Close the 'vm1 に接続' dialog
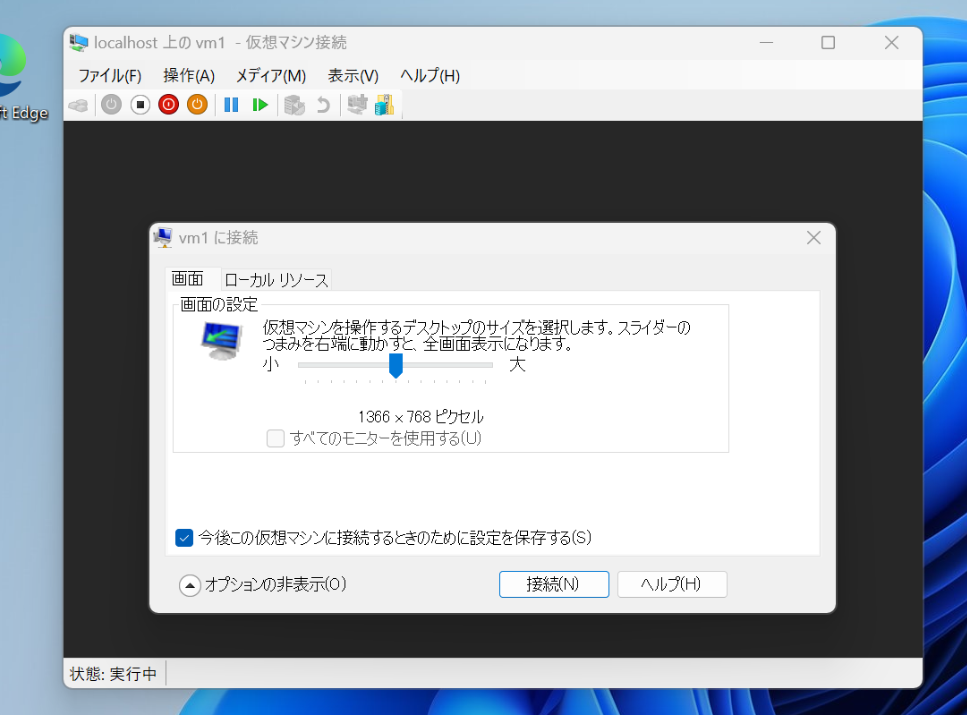The width and height of the screenshot is (967, 715). (813, 238)
